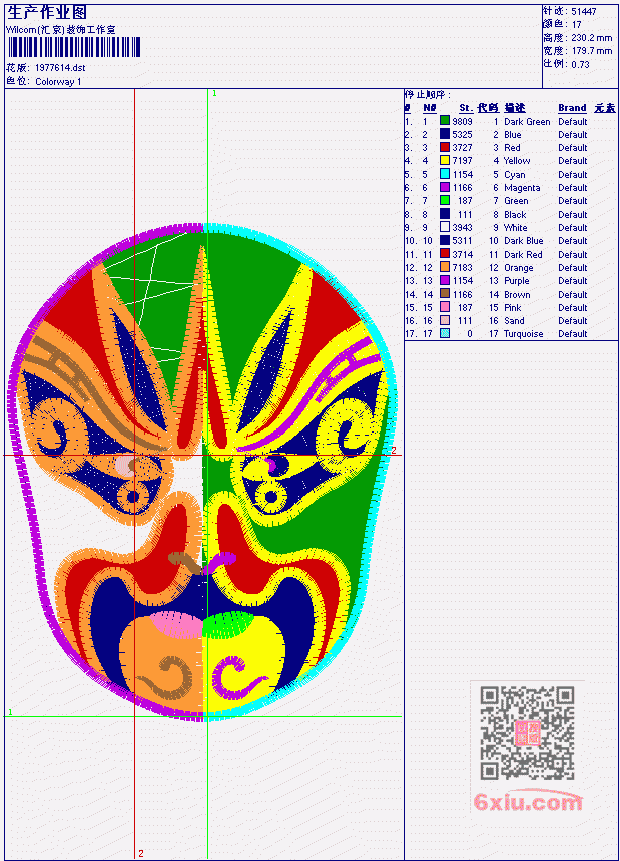Click the QR code image
Screen dimensions: 620x861
[527, 733]
